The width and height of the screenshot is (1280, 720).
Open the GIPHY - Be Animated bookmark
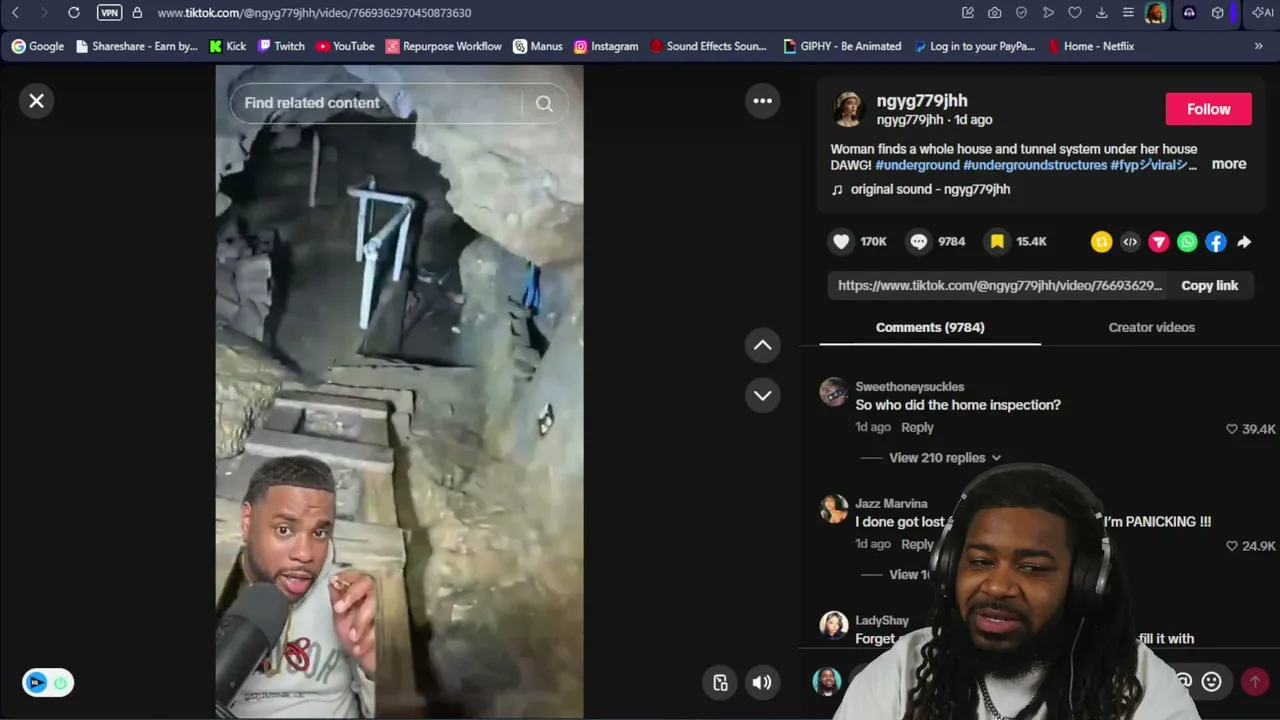tap(842, 46)
